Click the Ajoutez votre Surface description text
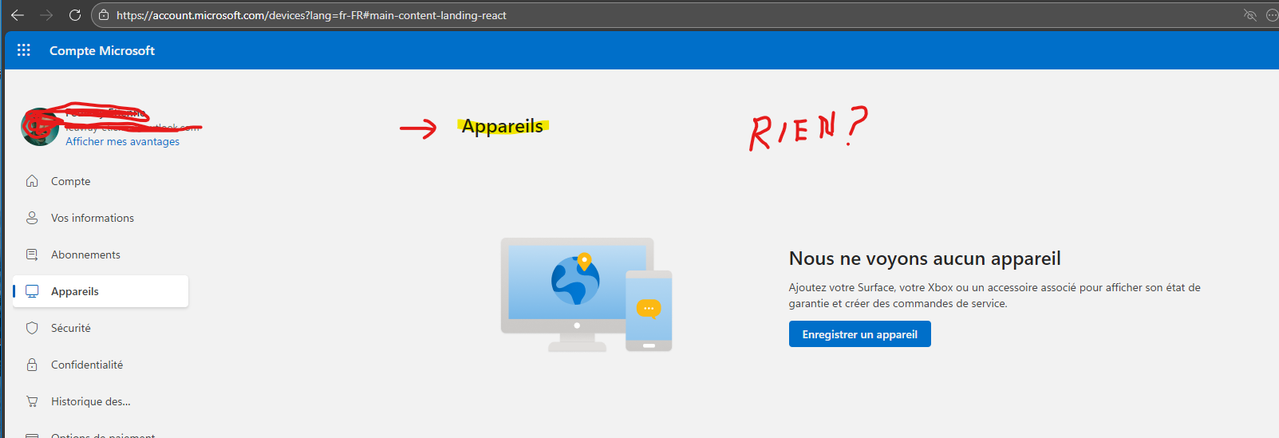The height and width of the screenshot is (438, 1279). click(994, 295)
